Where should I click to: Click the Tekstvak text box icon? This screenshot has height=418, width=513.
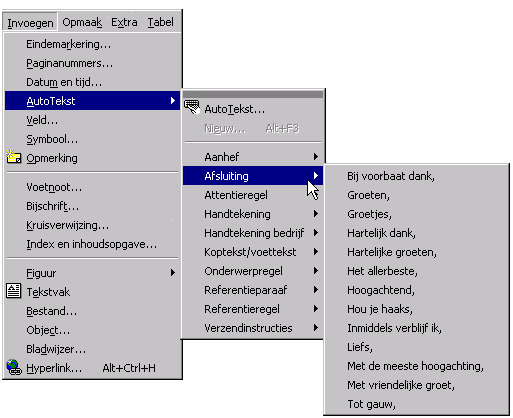tap(14, 291)
